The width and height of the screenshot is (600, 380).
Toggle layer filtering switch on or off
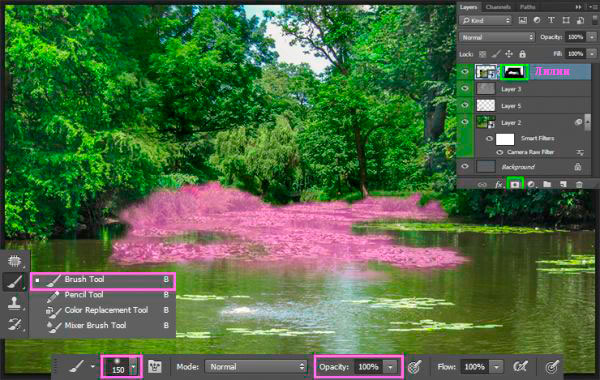tap(594, 21)
